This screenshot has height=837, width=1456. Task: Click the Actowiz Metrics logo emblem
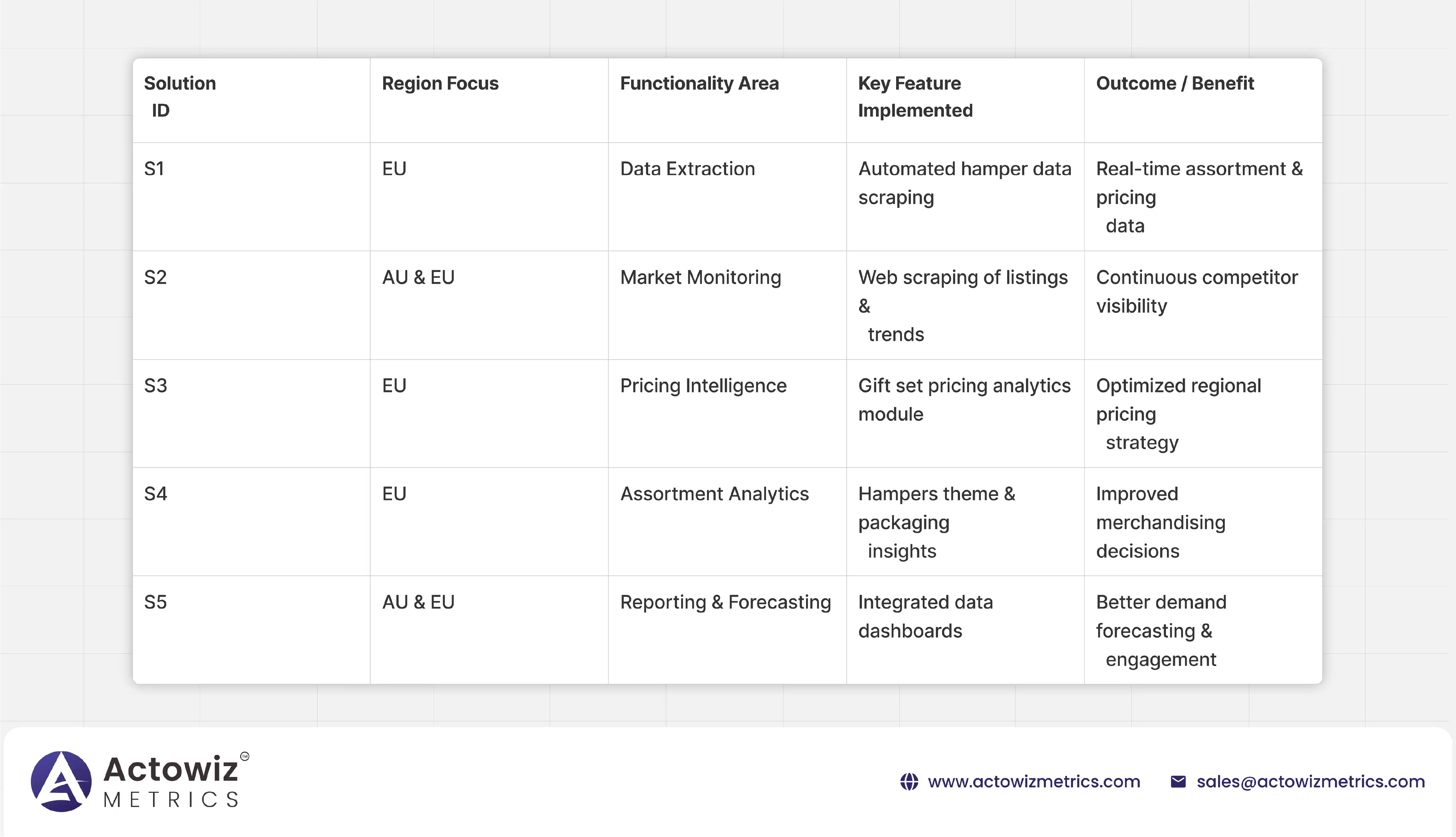pyautogui.click(x=61, y=781)
